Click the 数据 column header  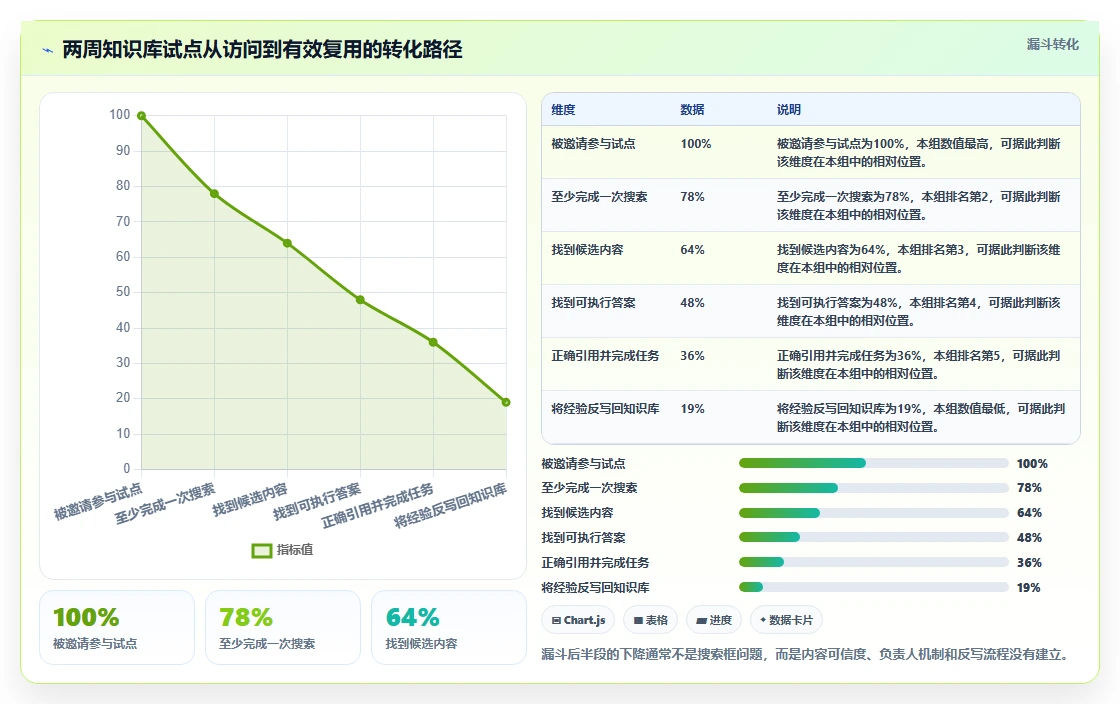pos(692,110)
